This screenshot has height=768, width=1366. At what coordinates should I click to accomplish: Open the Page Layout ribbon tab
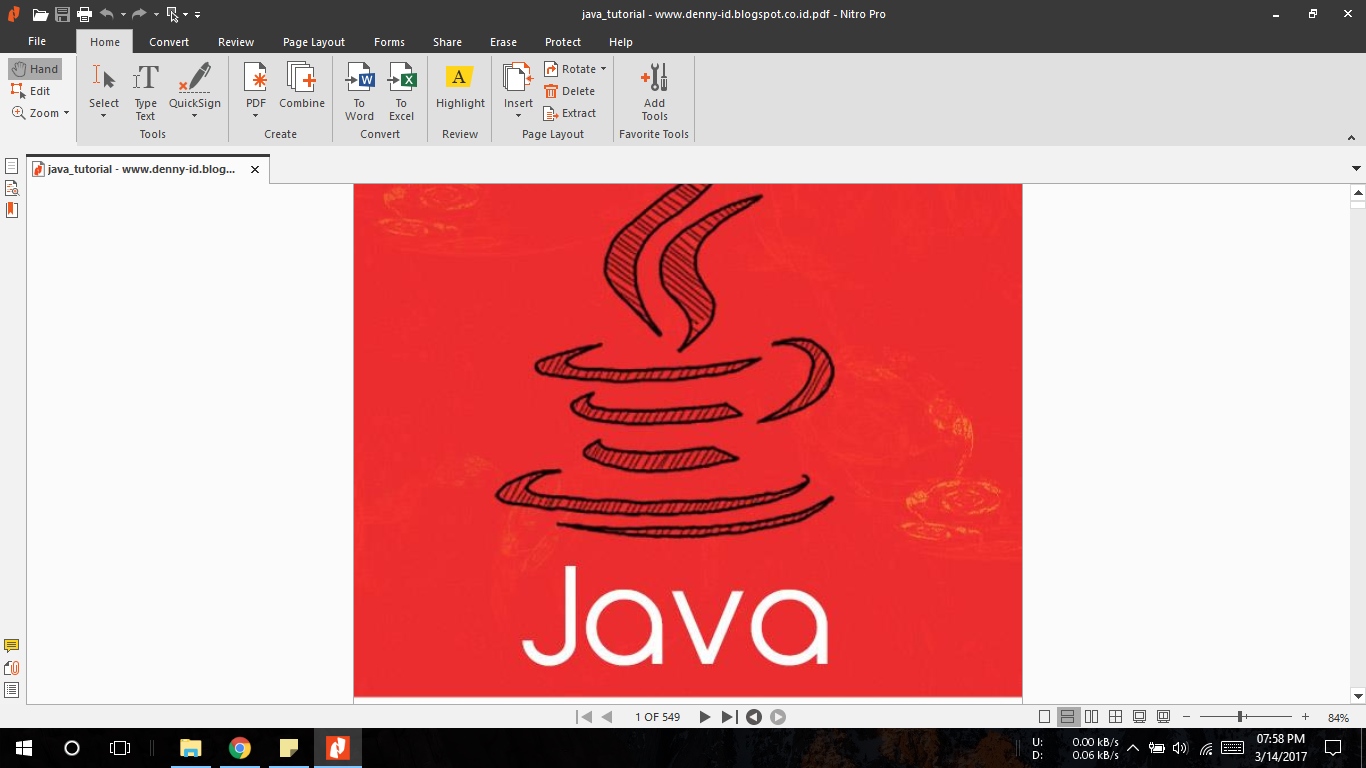coord(314,42)
